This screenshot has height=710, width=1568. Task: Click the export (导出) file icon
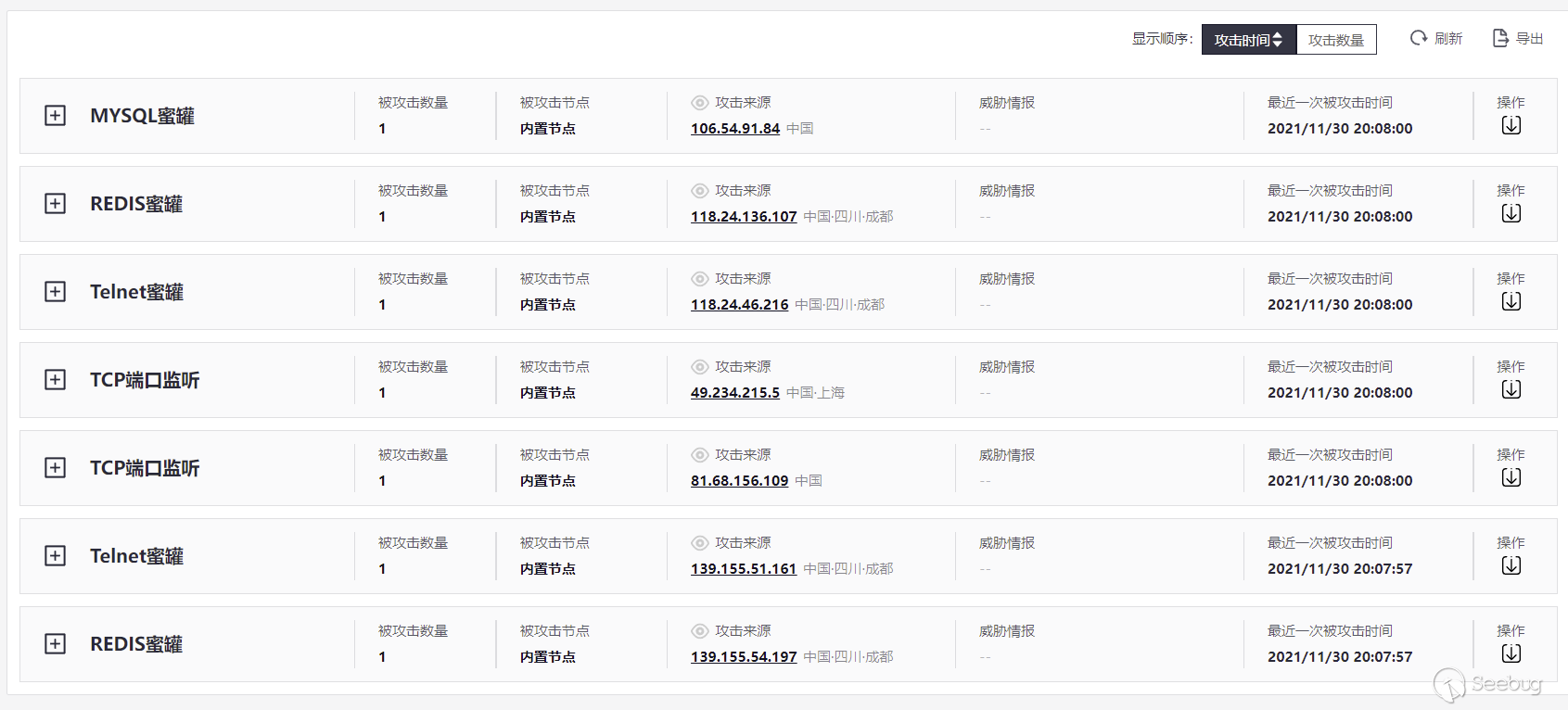(x=1500, y=38)
